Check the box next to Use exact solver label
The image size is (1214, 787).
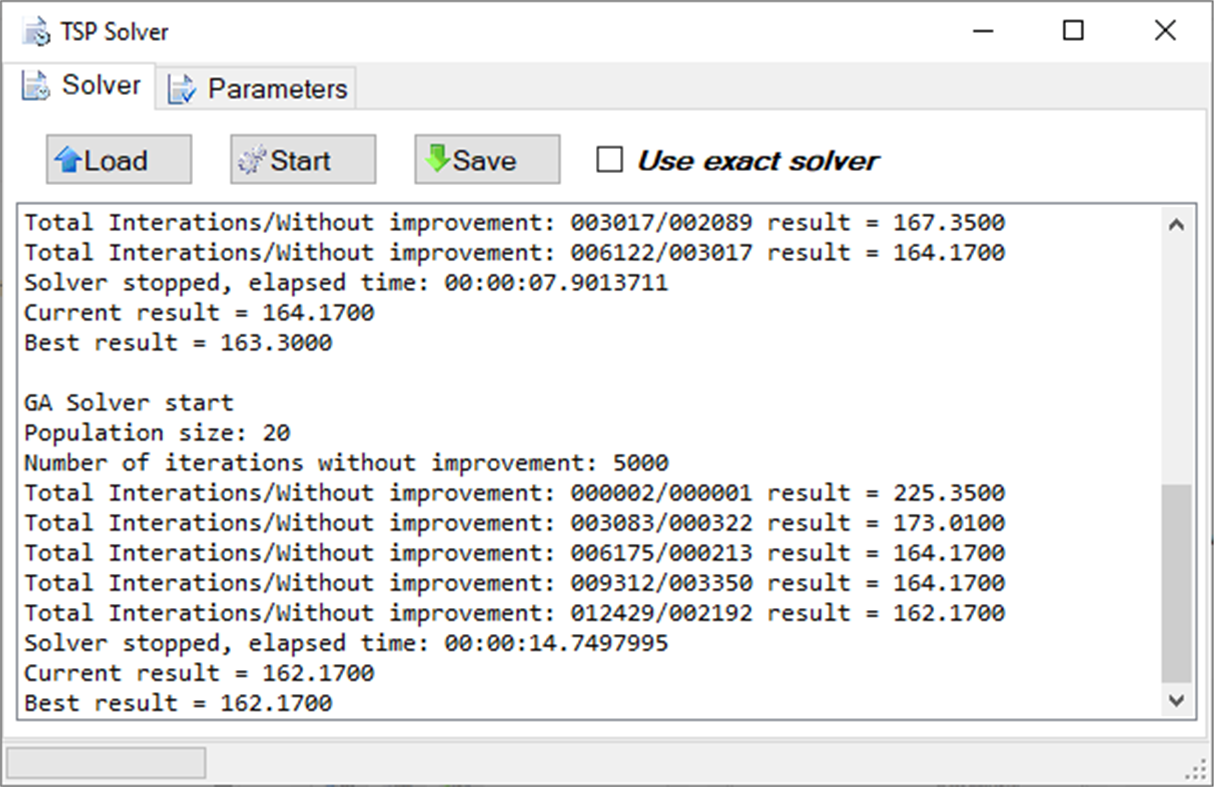[608, 158]
